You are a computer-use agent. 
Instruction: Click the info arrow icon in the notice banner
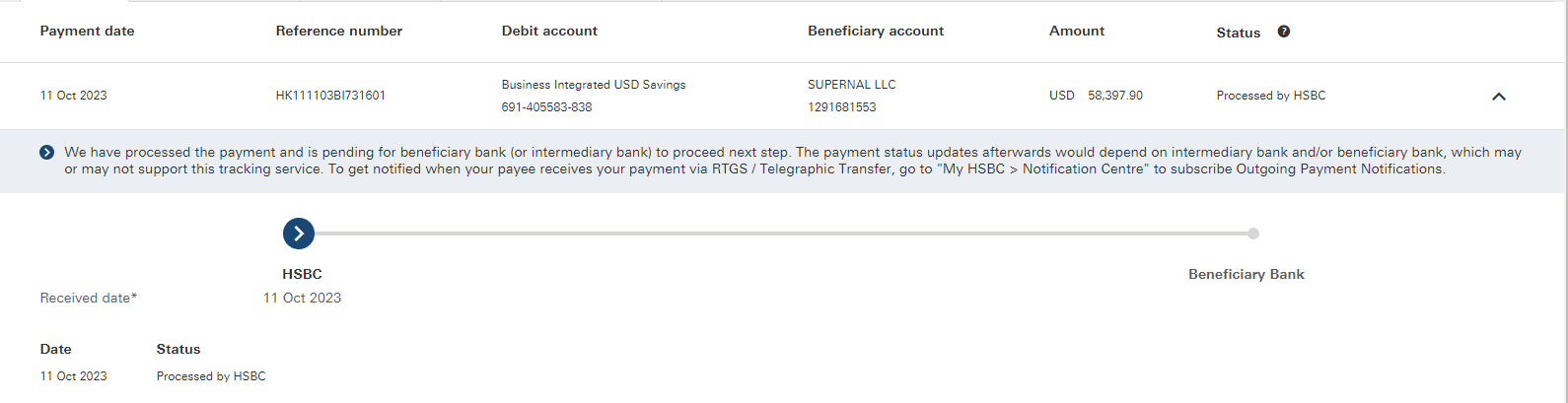tap(47, 153)
